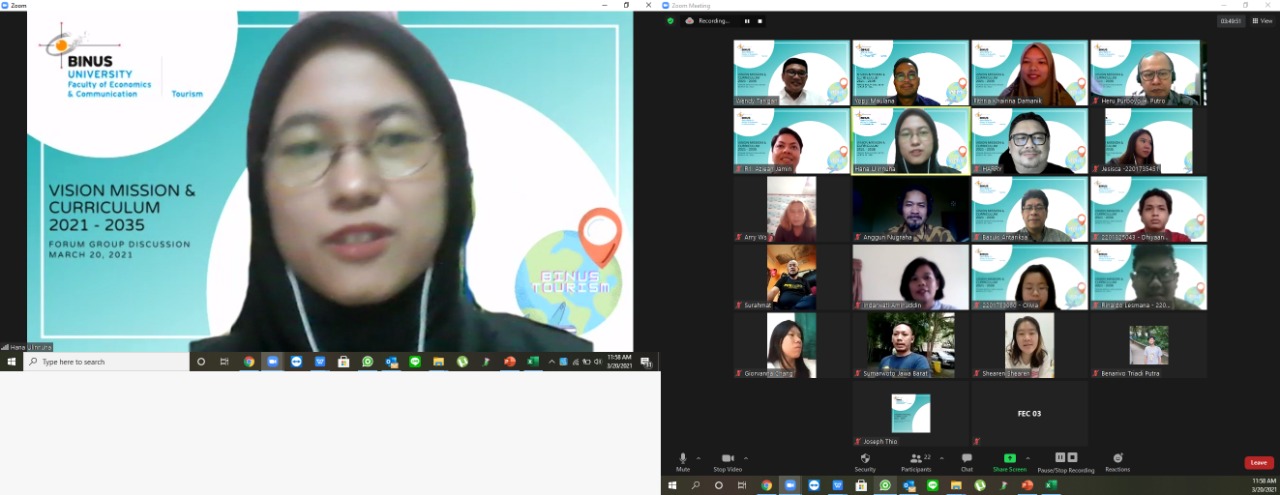Viewport: 1280px width, 495px height.
Task: Open Cortana circle on bottom-right taskbar
Action: coord(718,485)
